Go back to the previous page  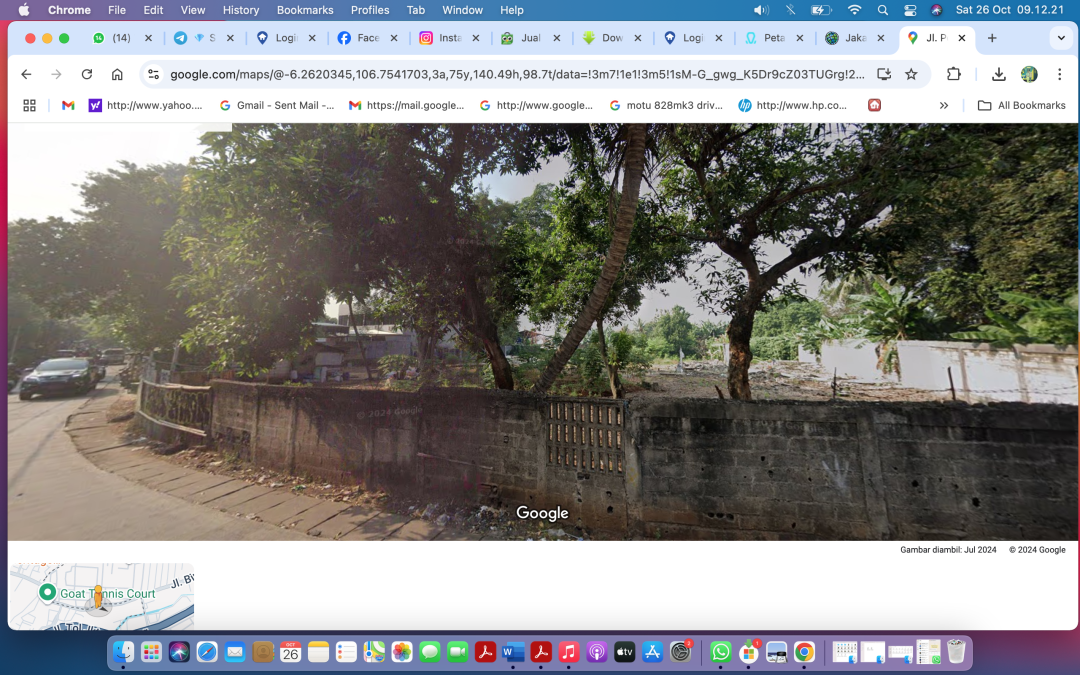click(x=26, y=74)
